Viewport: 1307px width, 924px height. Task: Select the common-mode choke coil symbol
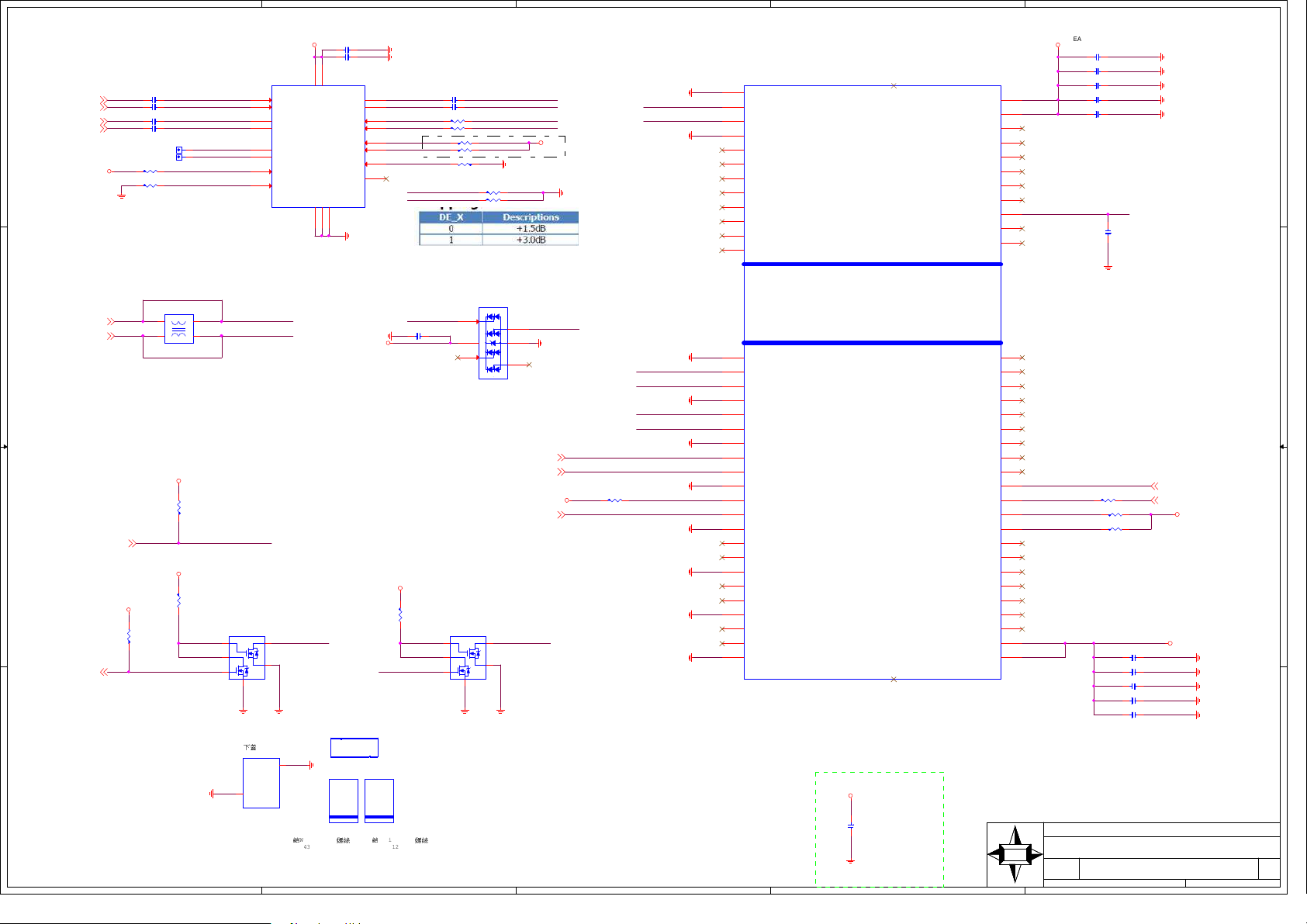click(179, 329)
